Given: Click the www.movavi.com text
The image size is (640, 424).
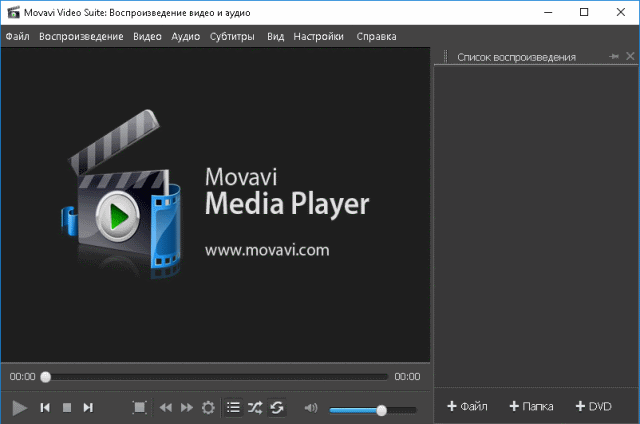Looking at the screenshot, I should (x=267, y=250).
